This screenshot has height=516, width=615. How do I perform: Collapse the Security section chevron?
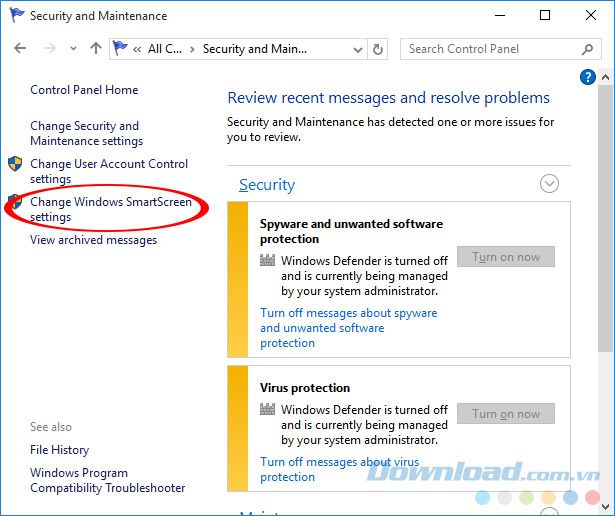549,184
